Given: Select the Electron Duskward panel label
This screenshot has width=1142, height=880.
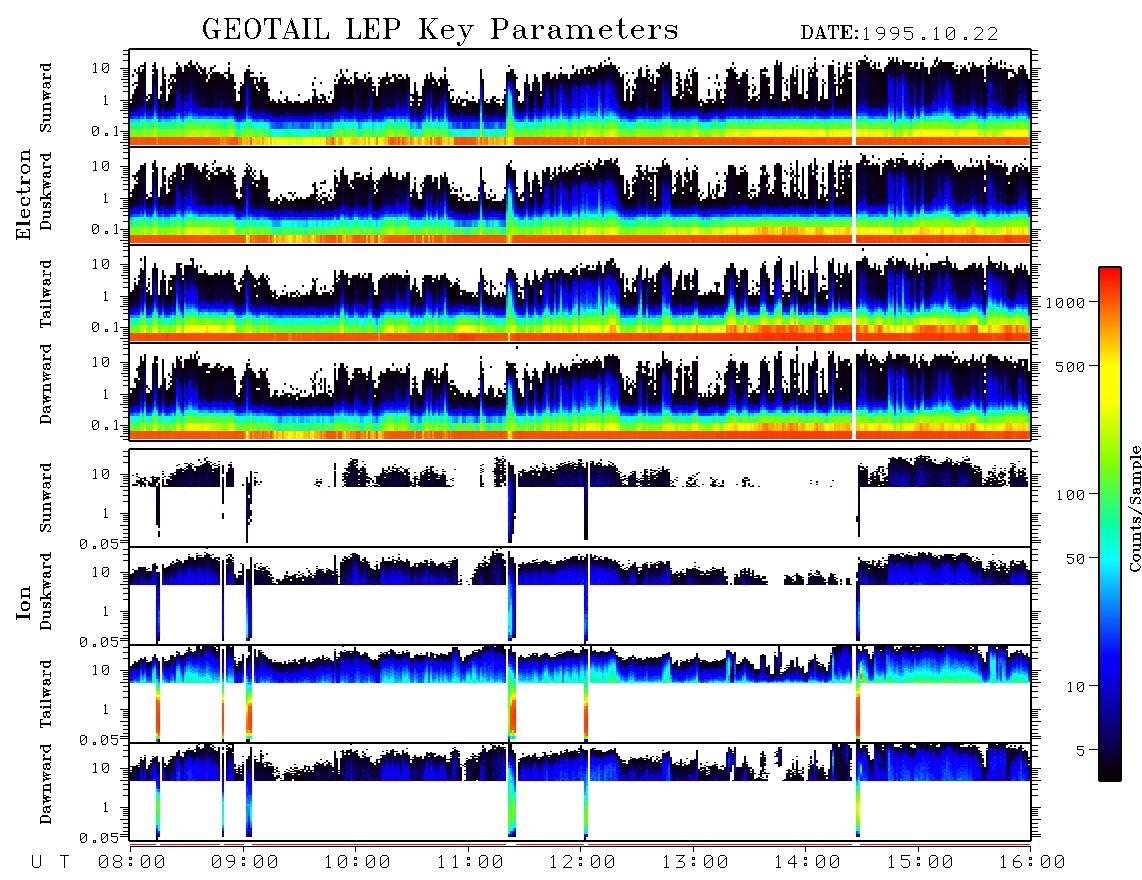Looking at the screenshot, I should 46,191.
